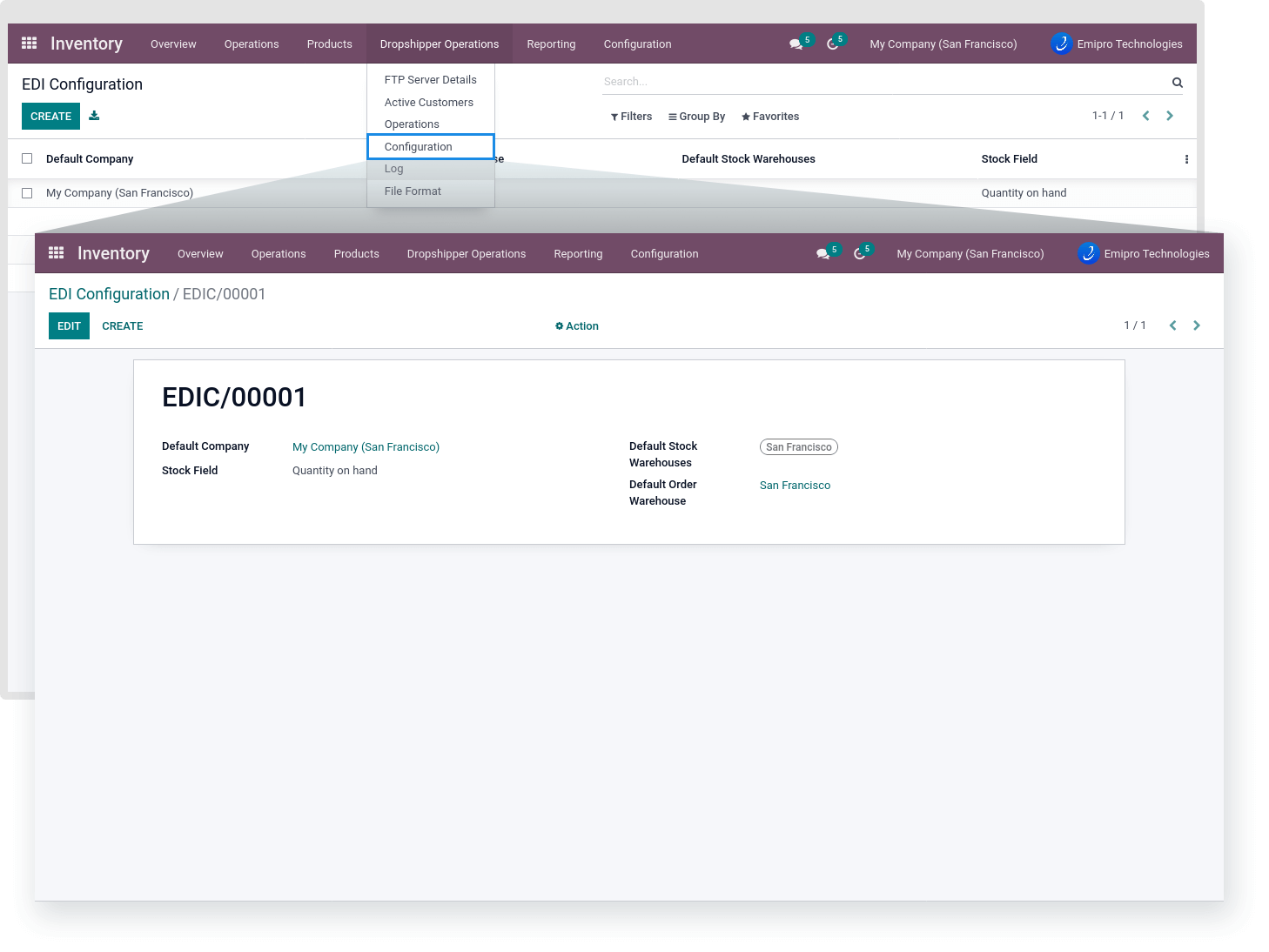The width and height of the screenshot is (1269, 952).
Task: Select Active Customers from dropdown menu
Action: 429,102
